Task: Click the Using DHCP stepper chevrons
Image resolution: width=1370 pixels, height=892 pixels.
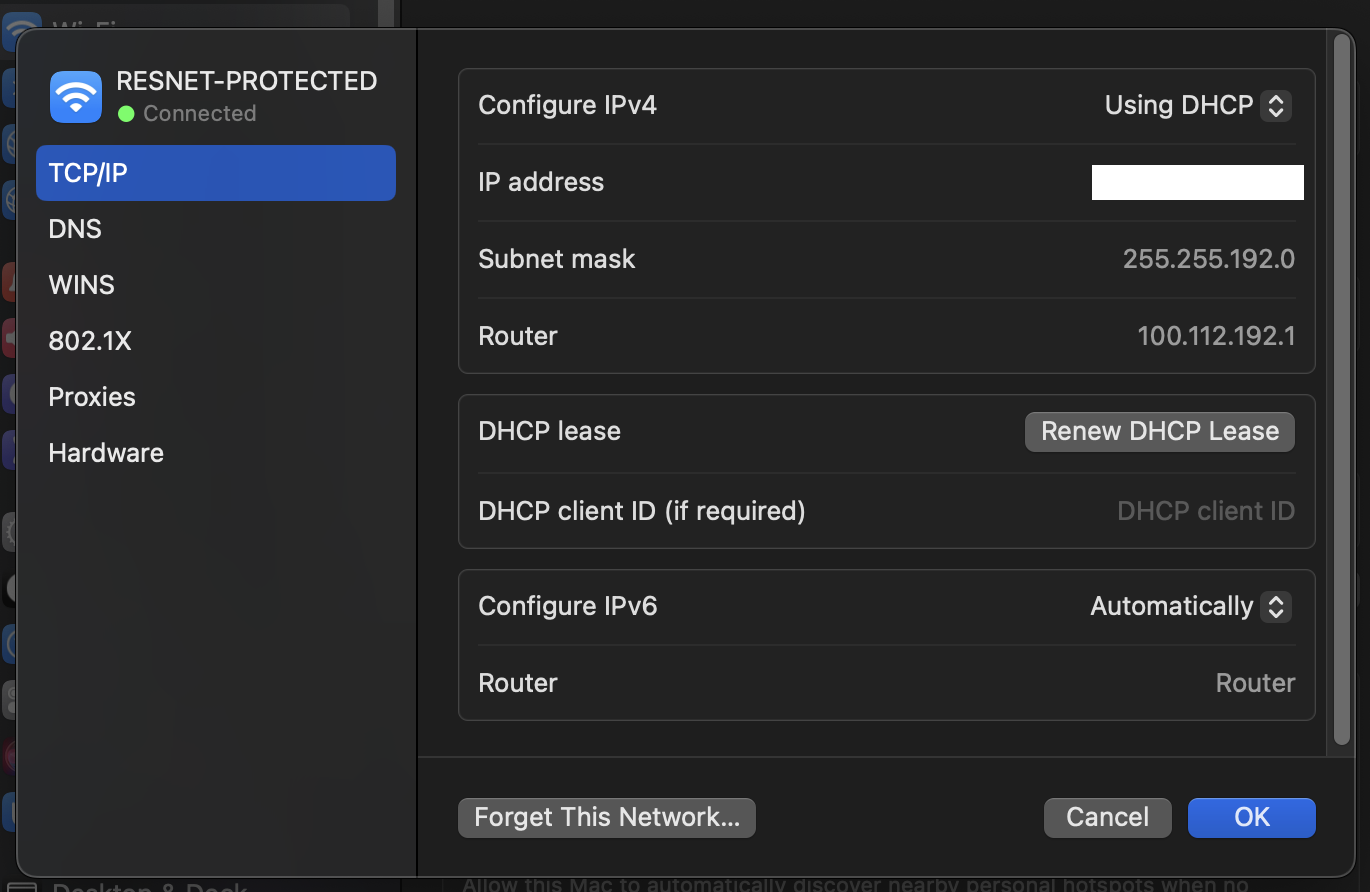Action: [1275, 105]
